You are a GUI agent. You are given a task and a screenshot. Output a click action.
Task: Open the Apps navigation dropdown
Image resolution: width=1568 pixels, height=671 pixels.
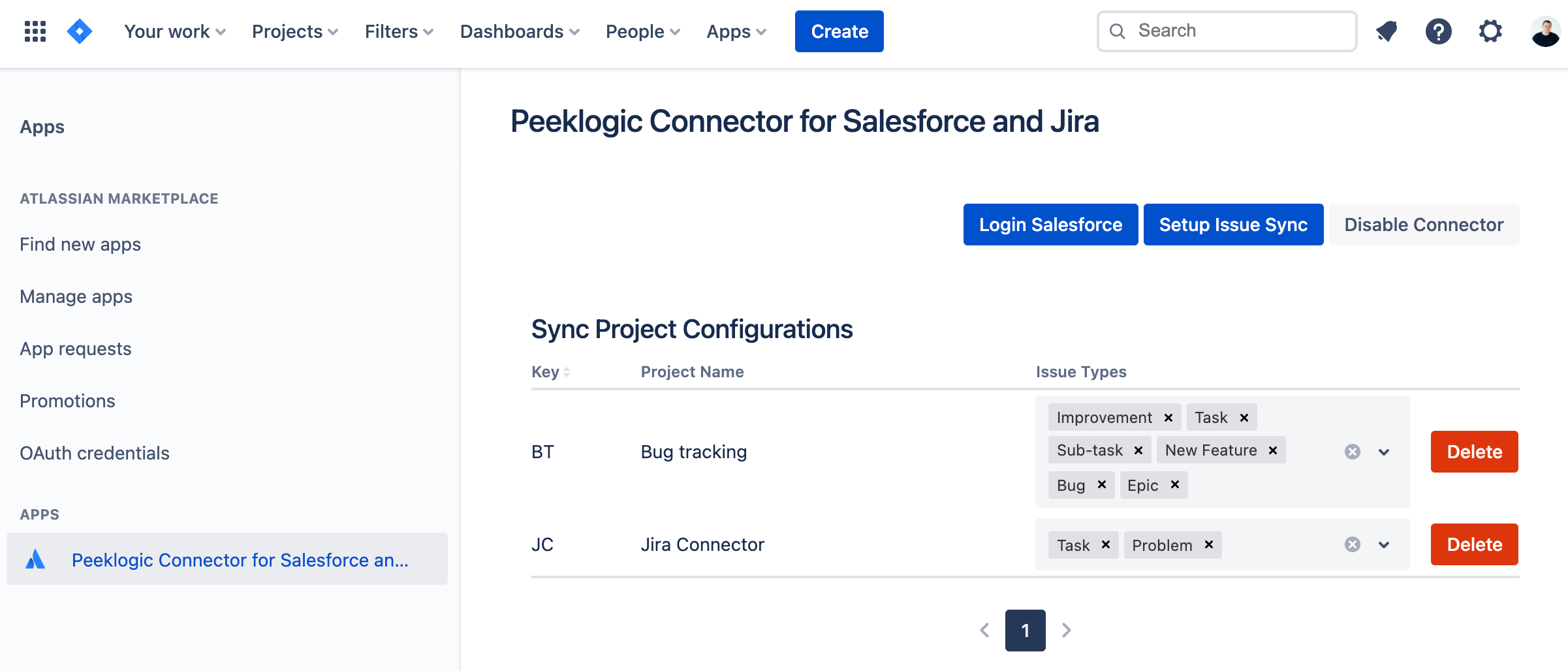tap(735, 31)
